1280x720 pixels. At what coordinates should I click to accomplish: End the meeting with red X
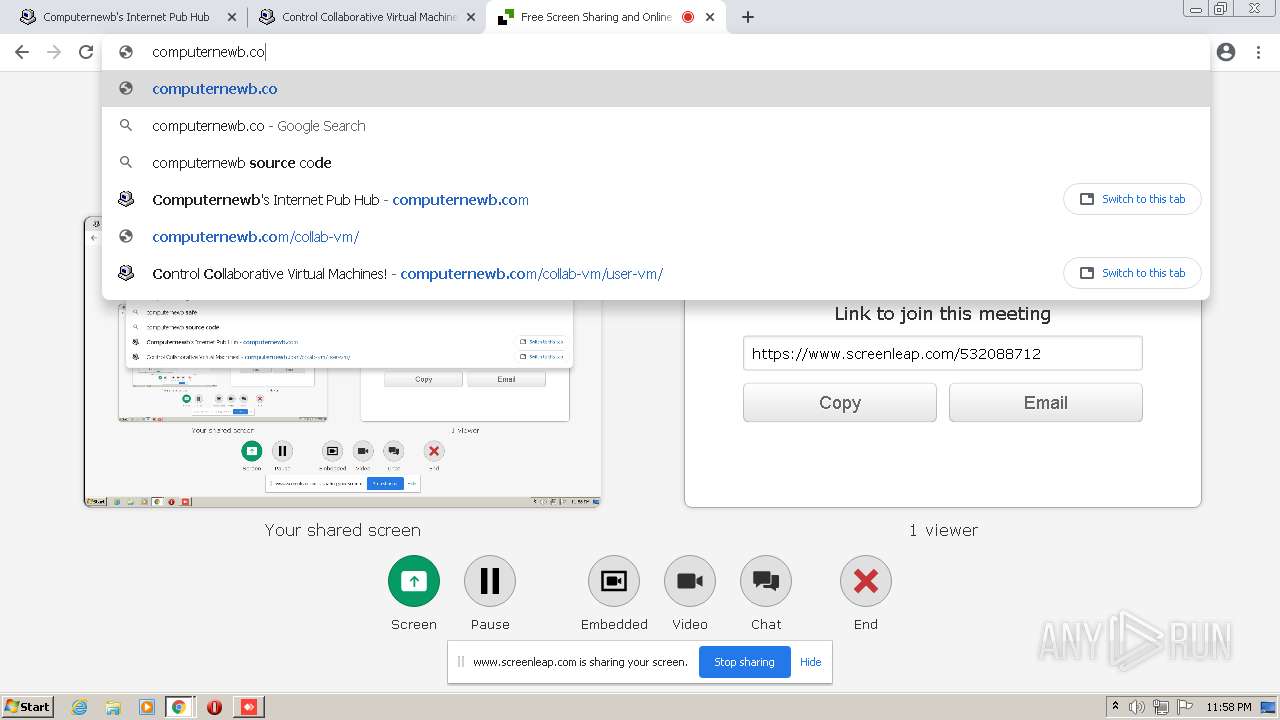click(866, 581)
